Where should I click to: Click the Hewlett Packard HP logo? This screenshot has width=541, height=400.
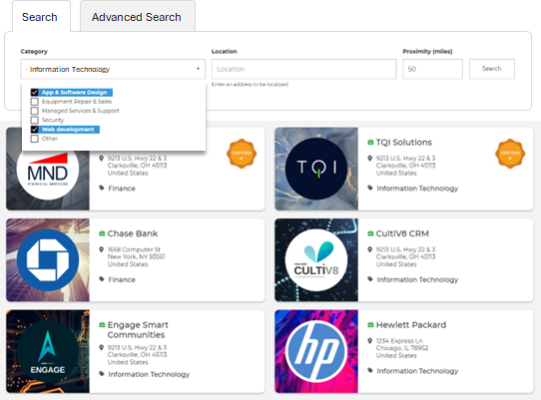point(316,351)
